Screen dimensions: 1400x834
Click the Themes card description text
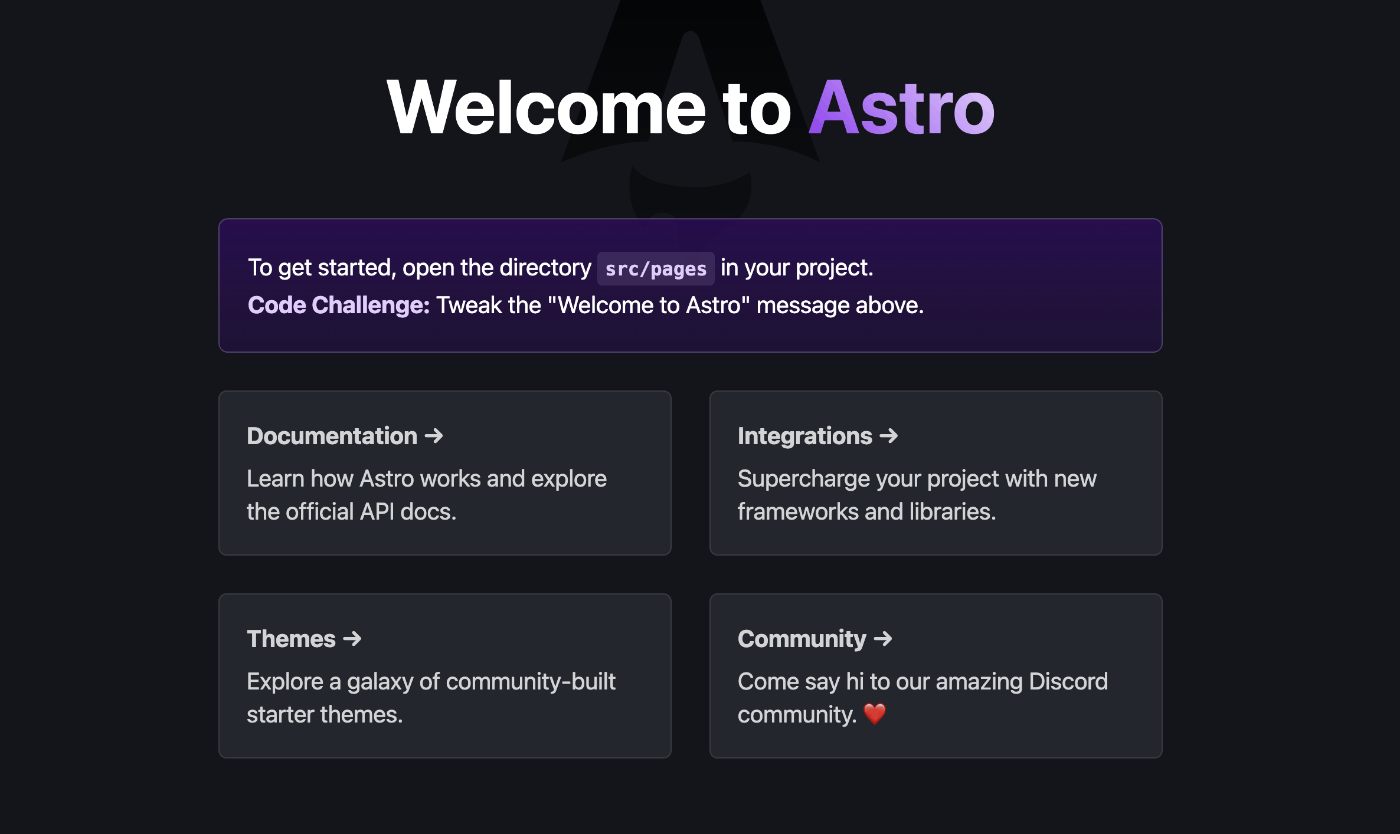(432, 697)
